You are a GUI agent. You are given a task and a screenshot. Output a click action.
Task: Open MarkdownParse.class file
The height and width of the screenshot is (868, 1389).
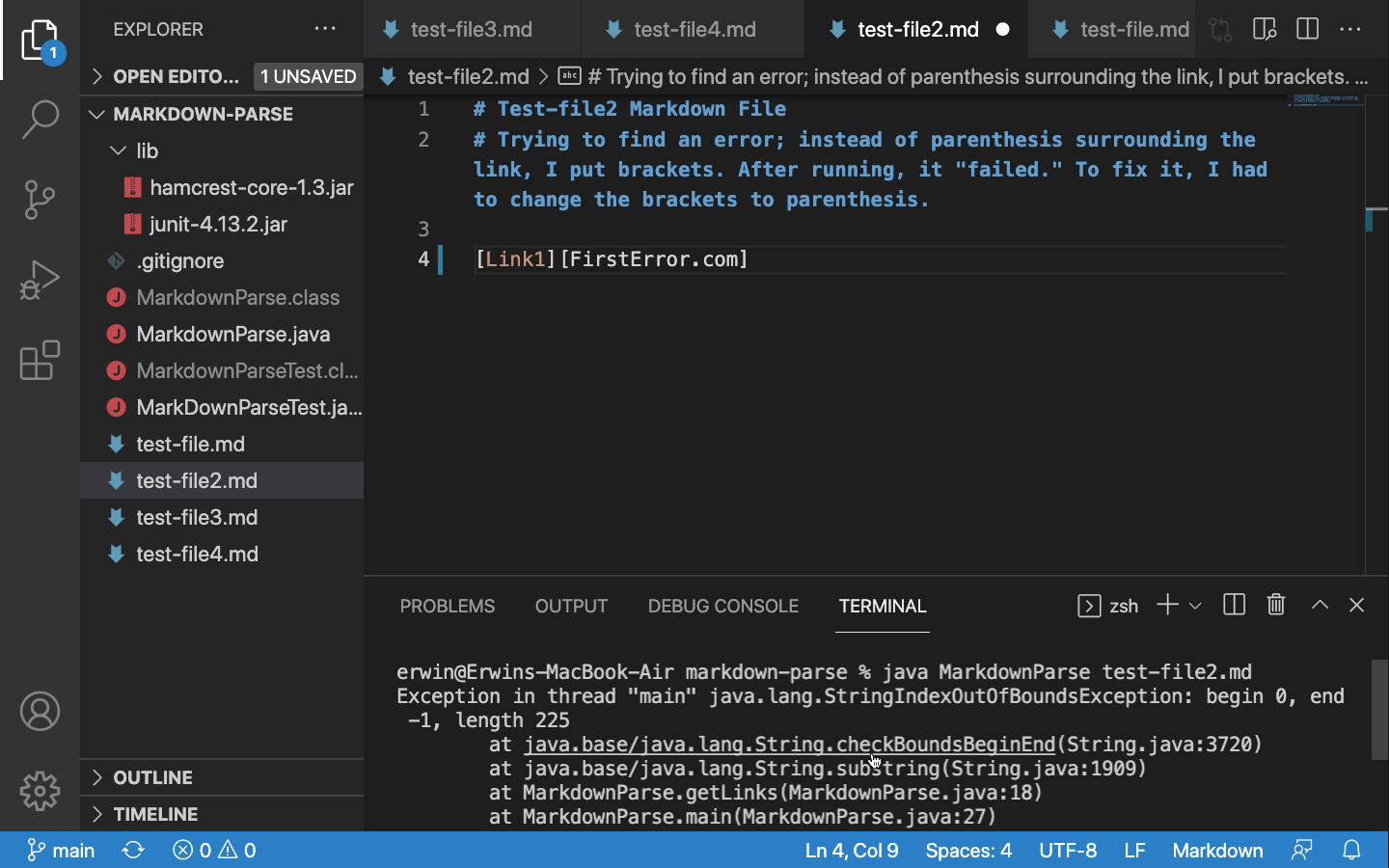click(x=222, y=297)
